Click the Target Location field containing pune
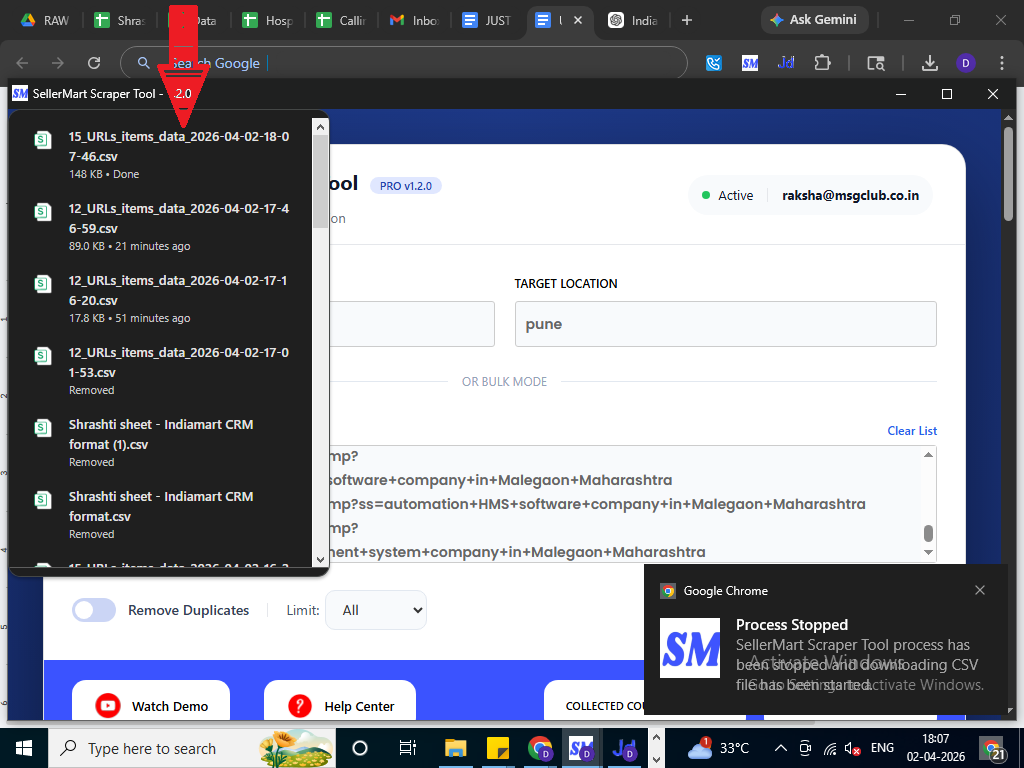 [725, 324]
